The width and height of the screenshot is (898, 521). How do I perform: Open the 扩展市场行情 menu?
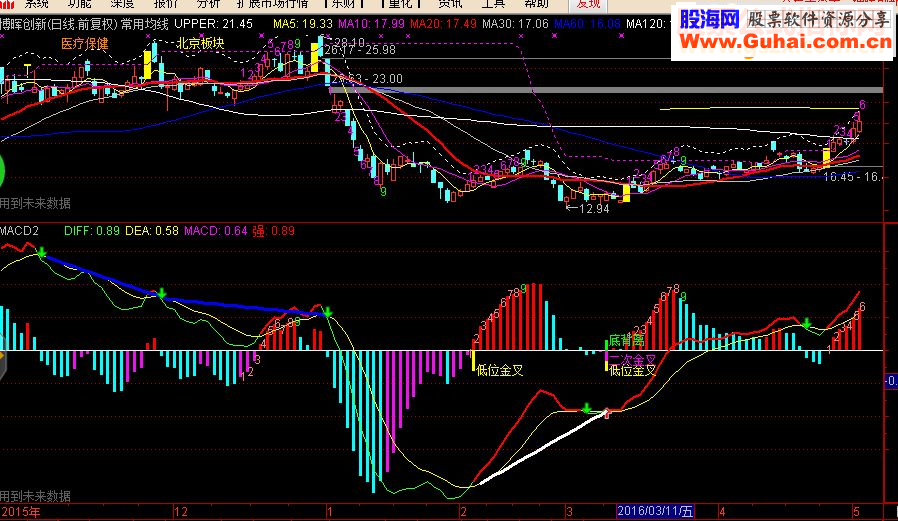click(272, 4)
